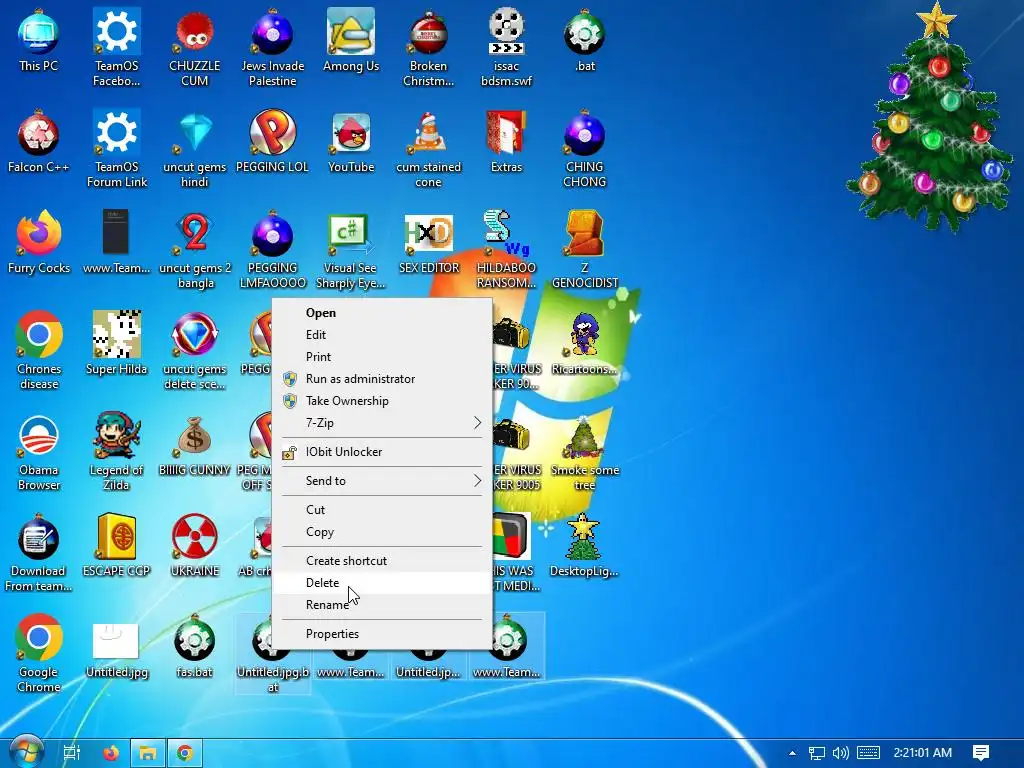Select the Broken Christmas ornament icon
1024x768 pixels.
(428, 47)
